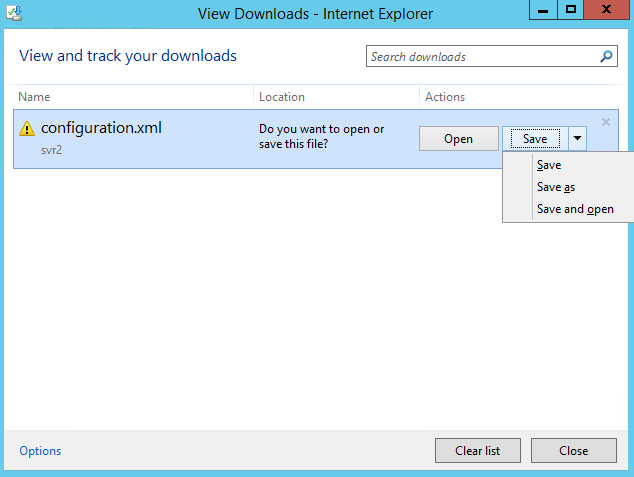Click the Actions column header
Viewport: 634px width, 477px height.
[x=445, y=97]
